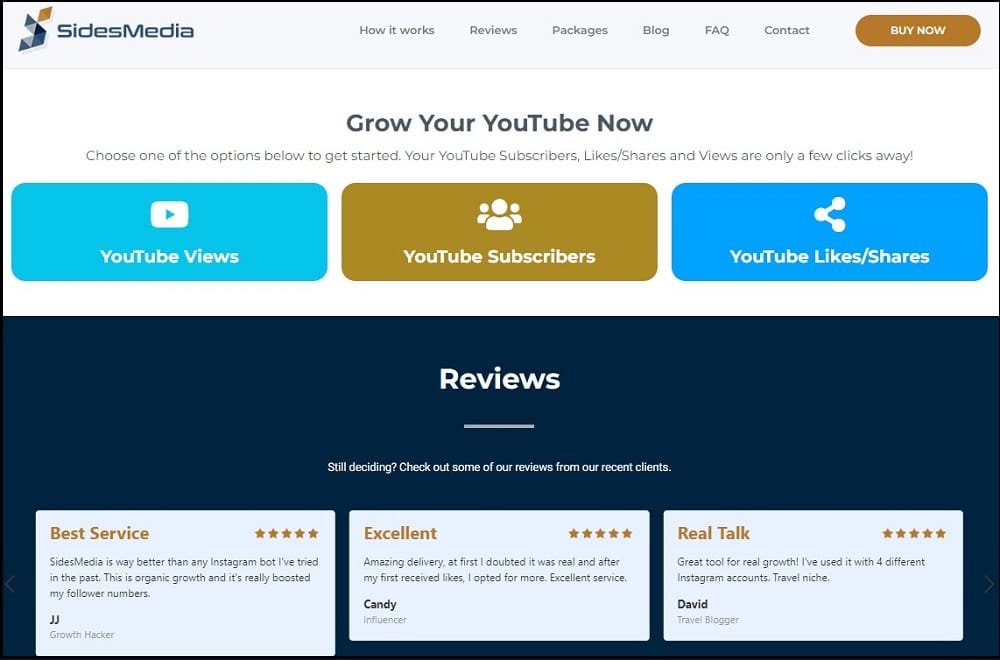Show previous reviews with left carousel arrow
The width and height of the screenshot is (1000, 660).
(x=9, y=583)
